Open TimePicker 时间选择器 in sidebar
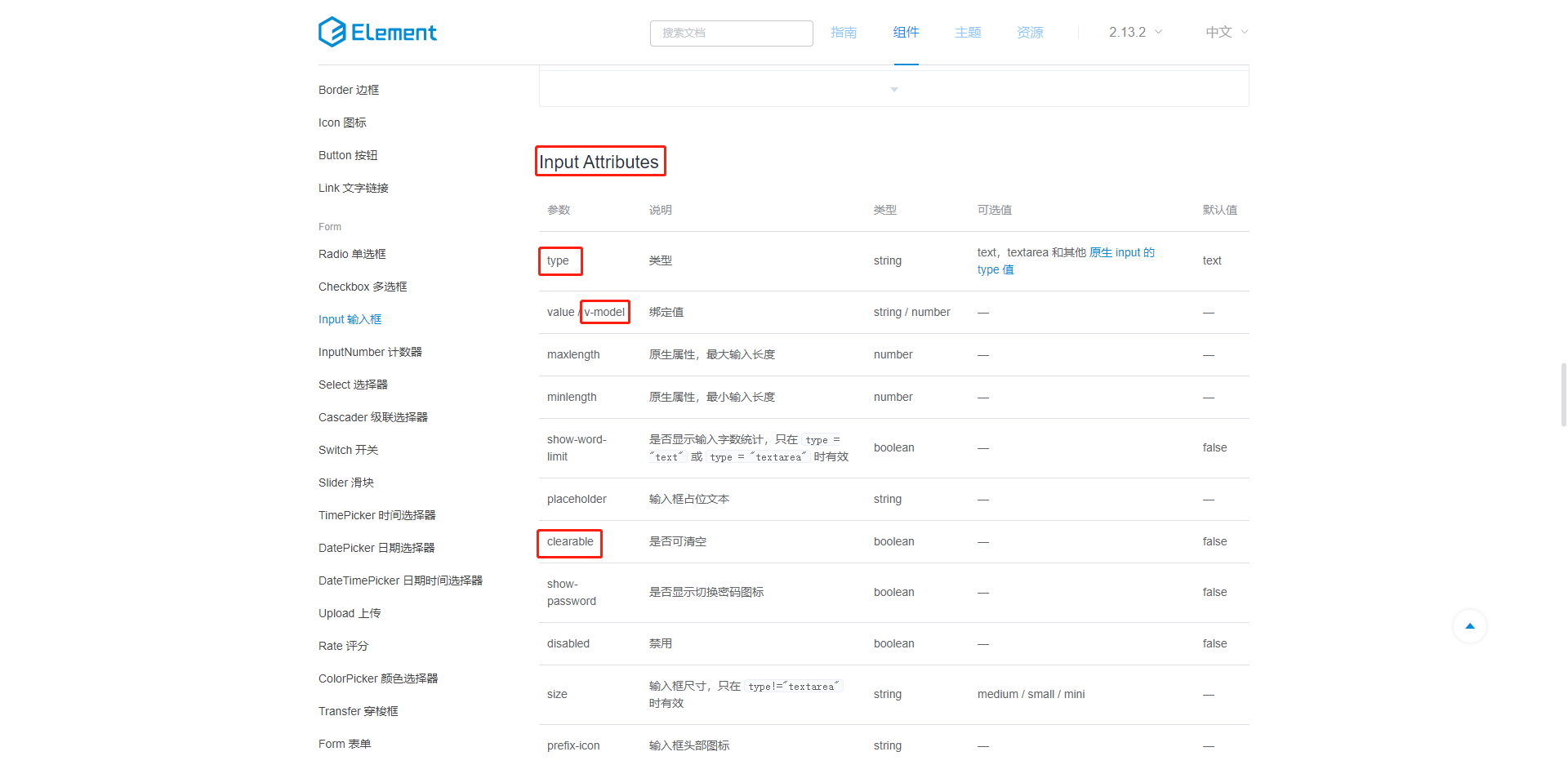 (x=377, y=515)
